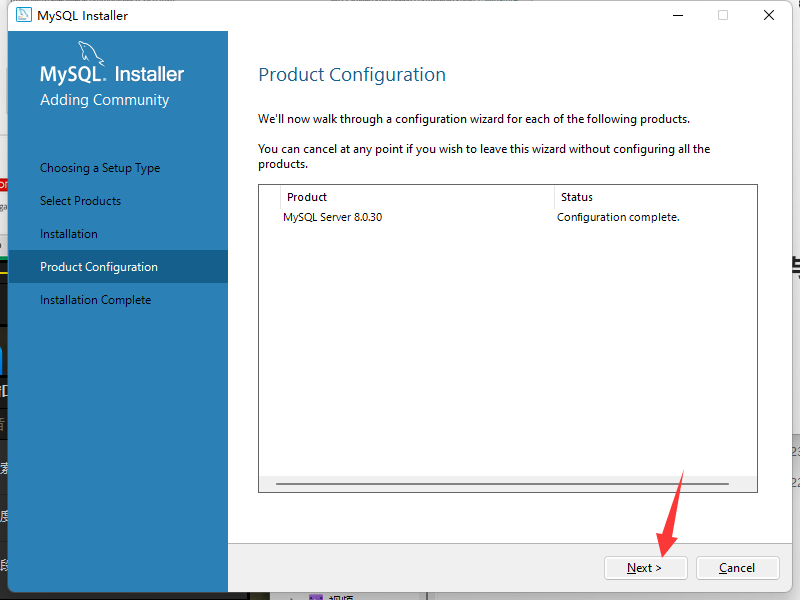This screenshot has width=800, height=600.
Task: Click the greyed-out maximize window button
Action: [723, 15]
